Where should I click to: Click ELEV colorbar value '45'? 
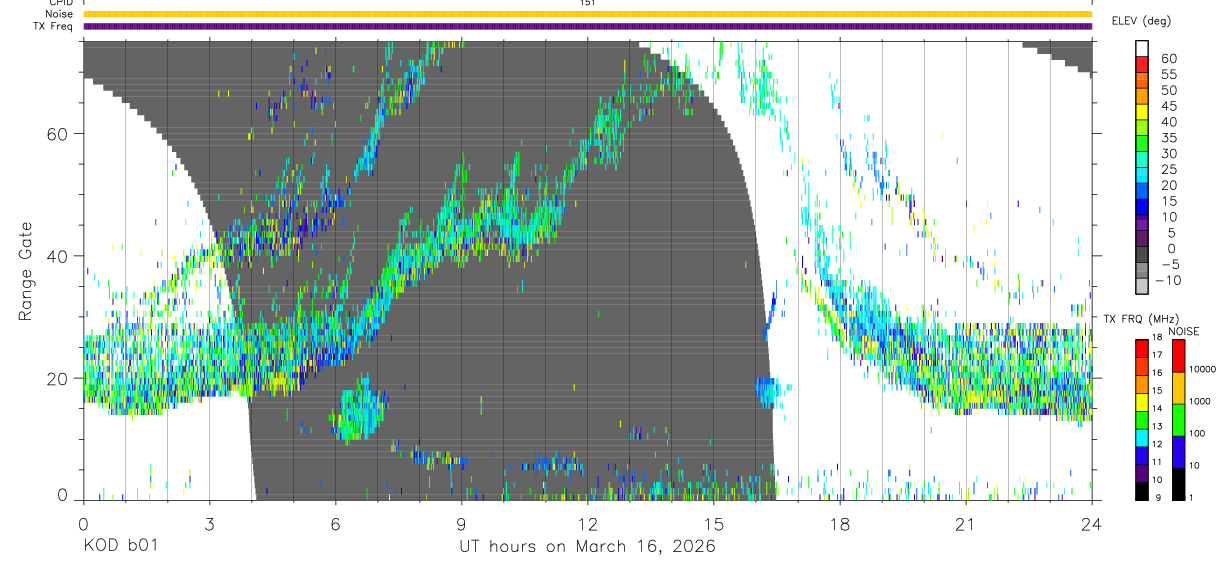tap(1168, 106)
